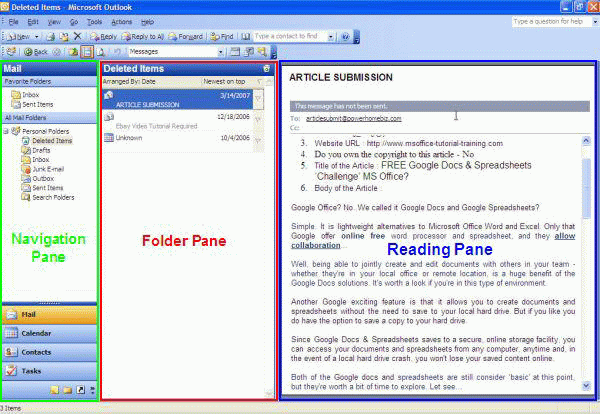Select the Drafts folder
Viewport: 600px width, 414px height.
36,150
